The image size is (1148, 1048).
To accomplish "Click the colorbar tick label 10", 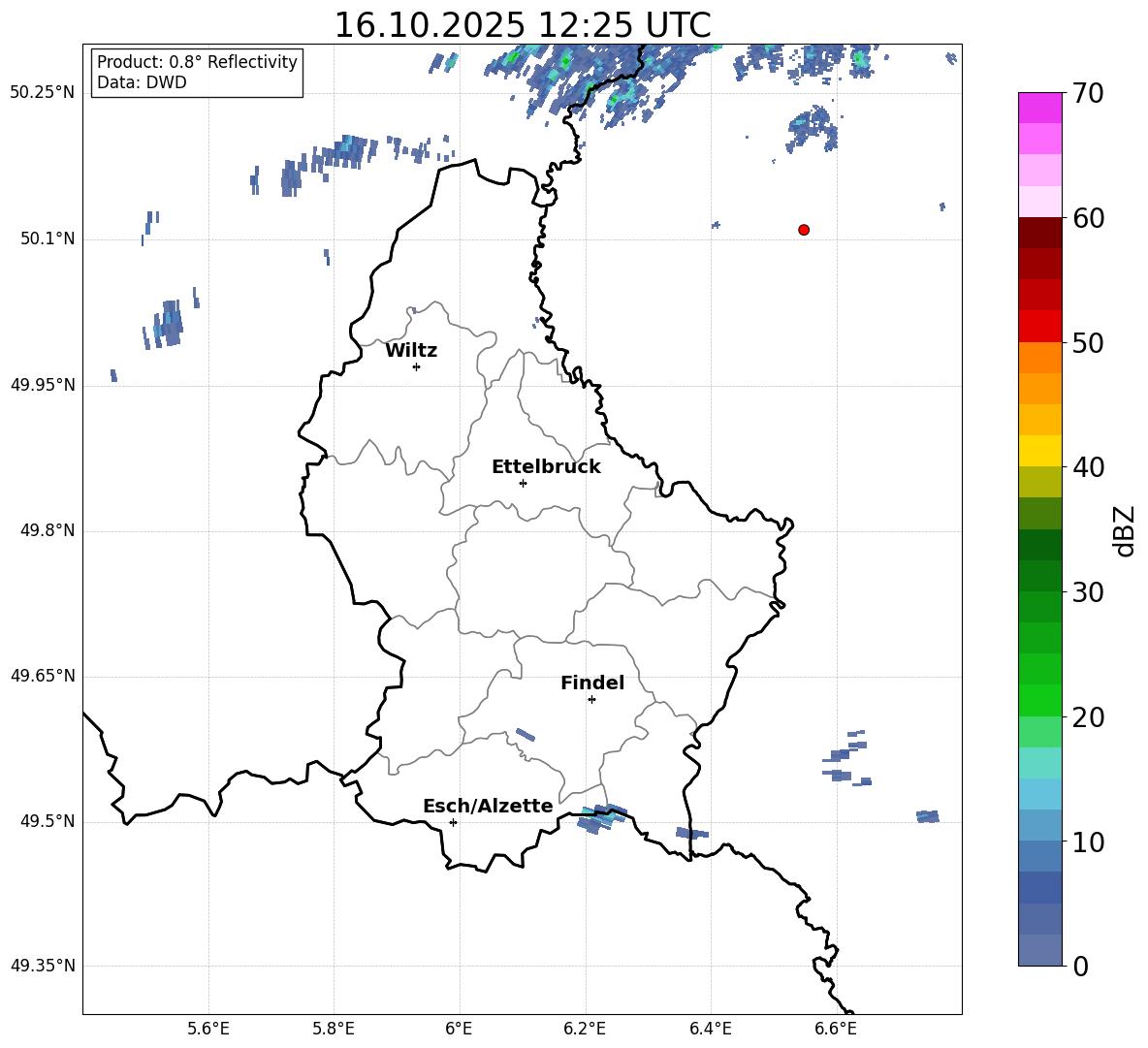I will [x=1088, y=842].
